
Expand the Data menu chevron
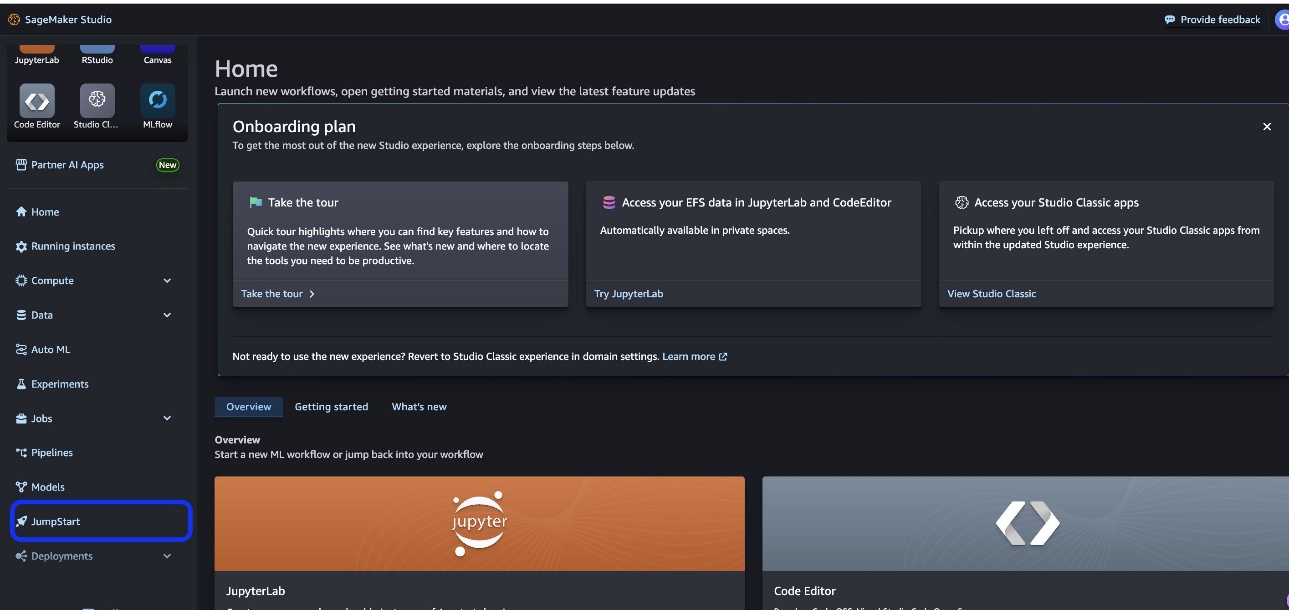pyautogui.click(x=167, y=315)
